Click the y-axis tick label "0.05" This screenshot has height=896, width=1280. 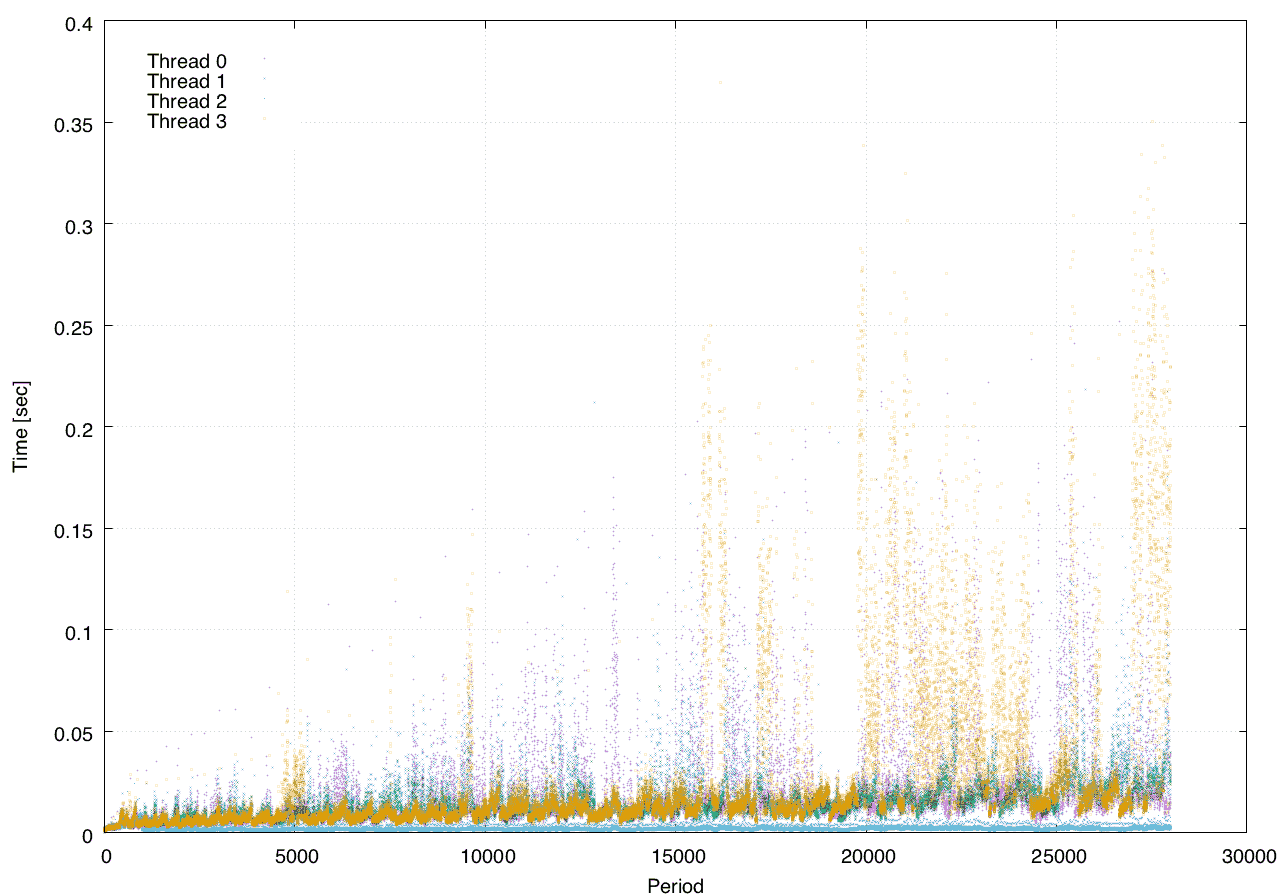[x=72, y=732]
